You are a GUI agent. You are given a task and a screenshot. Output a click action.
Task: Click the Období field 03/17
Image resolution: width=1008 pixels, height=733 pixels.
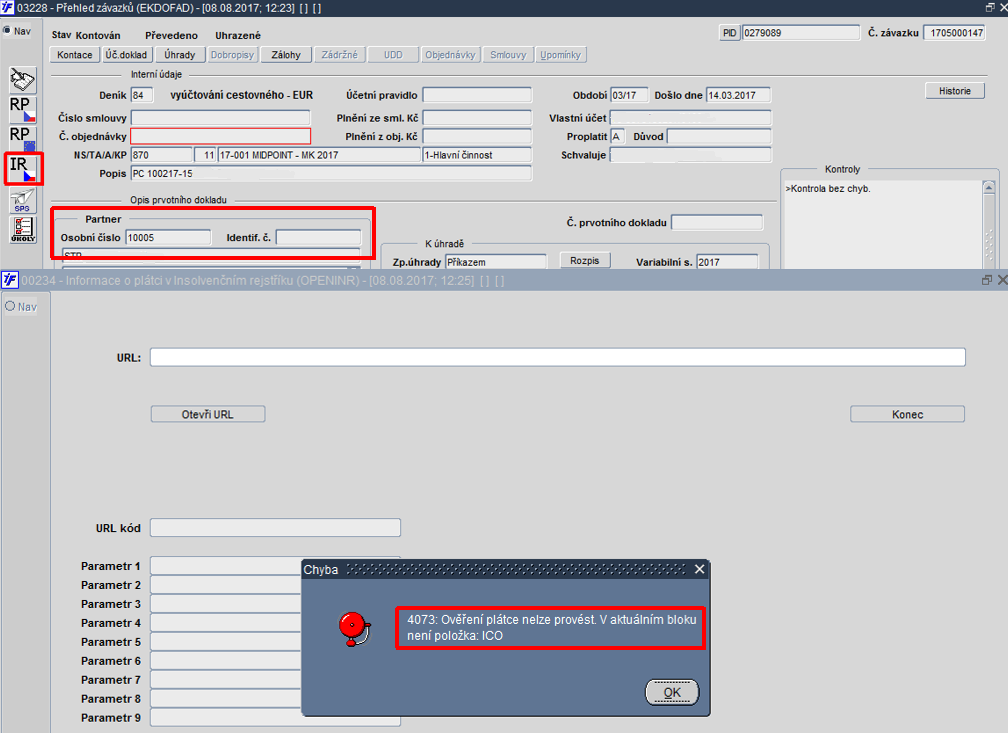(629, 95)
